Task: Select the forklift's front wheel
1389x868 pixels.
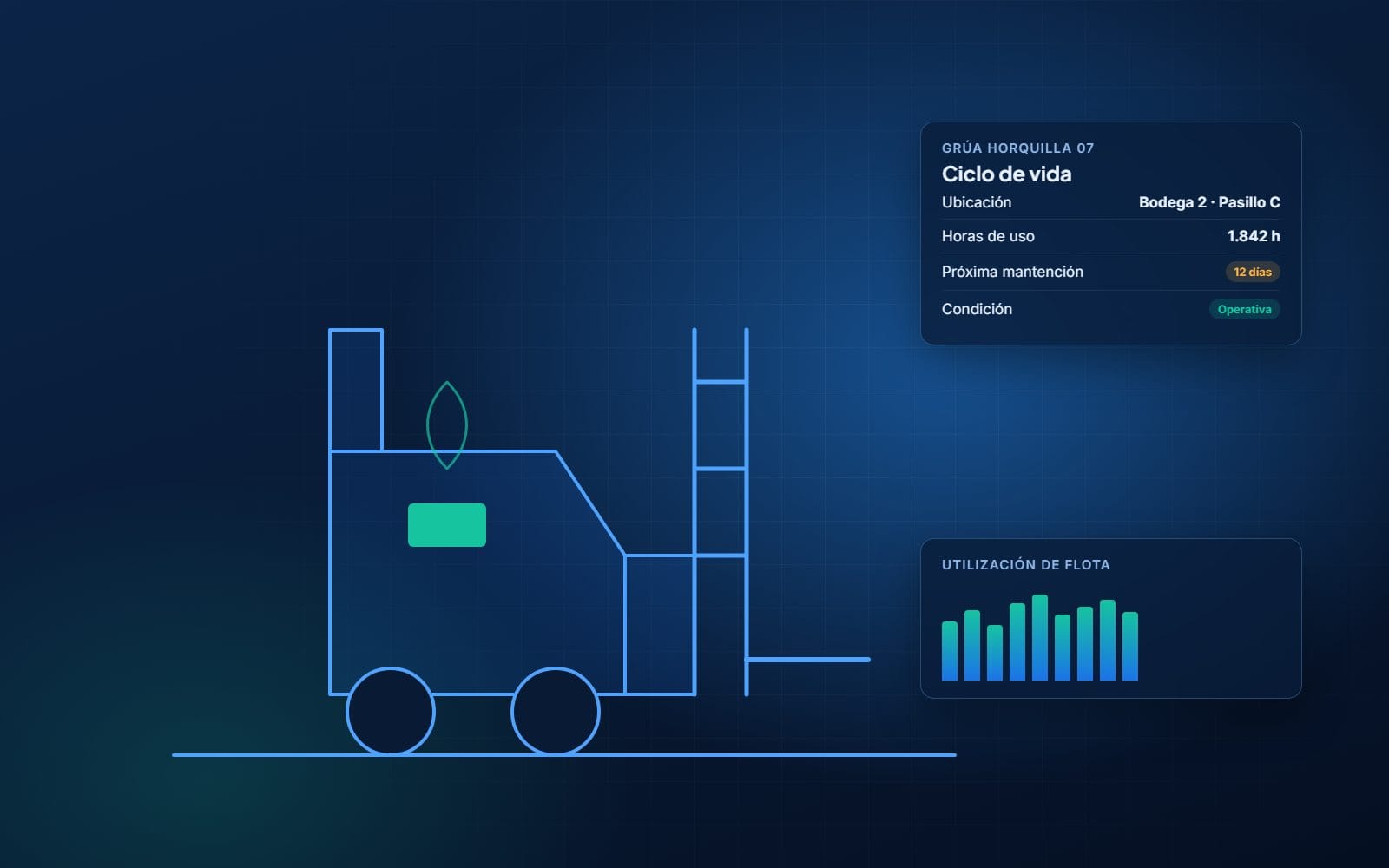Action: click(x=556, y=712)
